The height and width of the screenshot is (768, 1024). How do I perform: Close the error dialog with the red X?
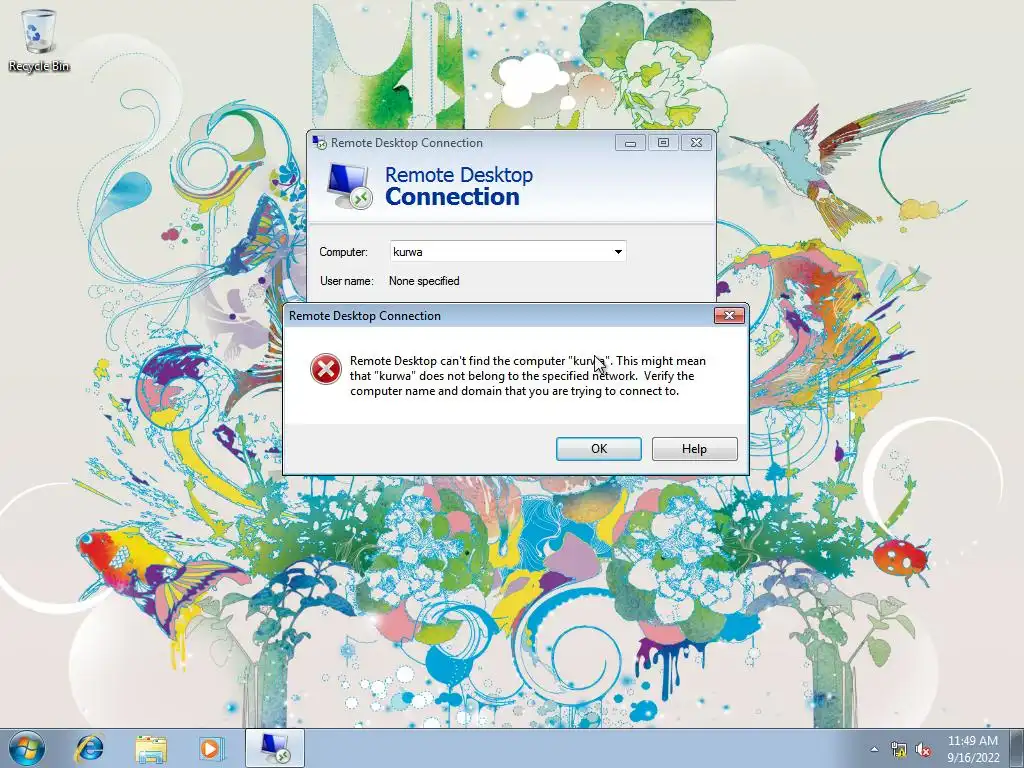click(x=729, y=315)
